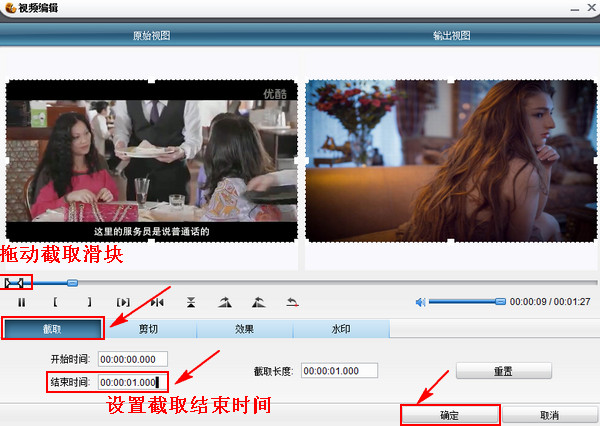Image resolution: width=600 pixels, height=426 pixels.
Task: Click the 取消 button
Action: (x=550, y=415)
